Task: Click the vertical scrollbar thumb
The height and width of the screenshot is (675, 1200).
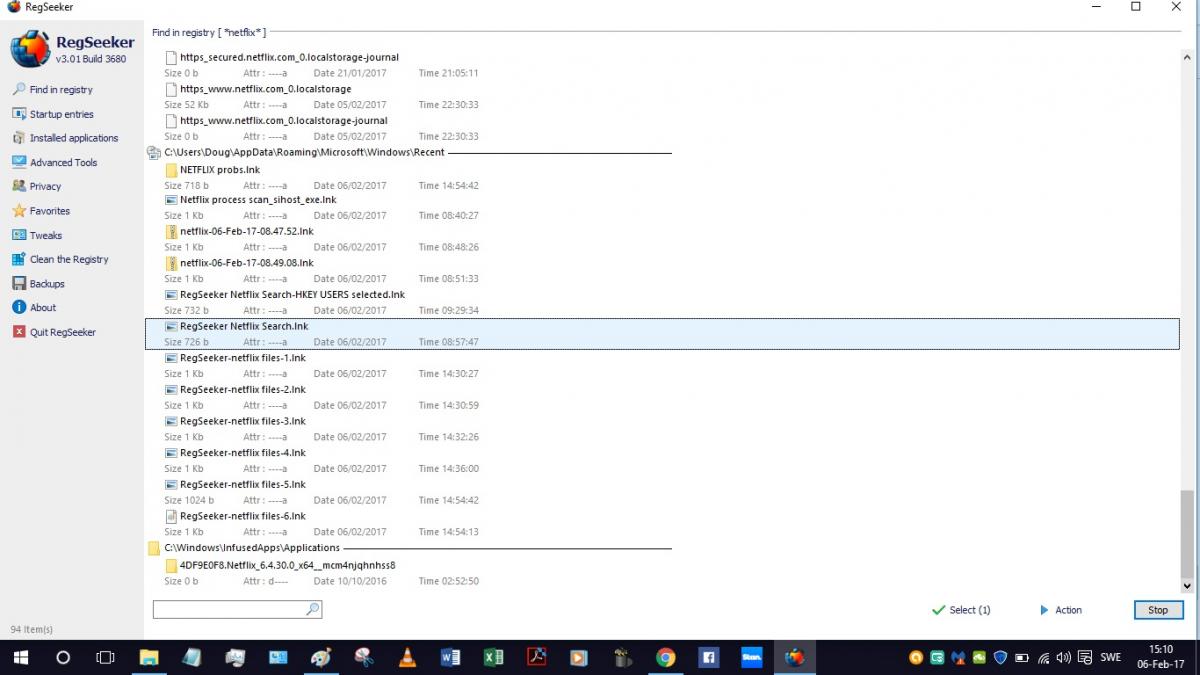Action: tap(1187, 533)
